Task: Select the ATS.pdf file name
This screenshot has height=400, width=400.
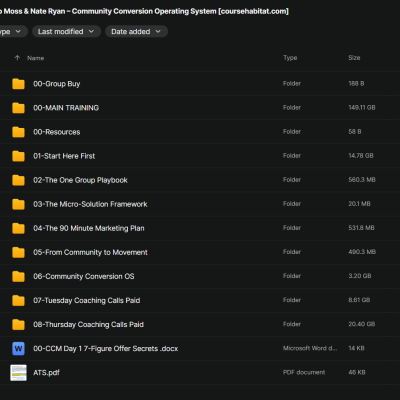Action: (x=46, y=373)
